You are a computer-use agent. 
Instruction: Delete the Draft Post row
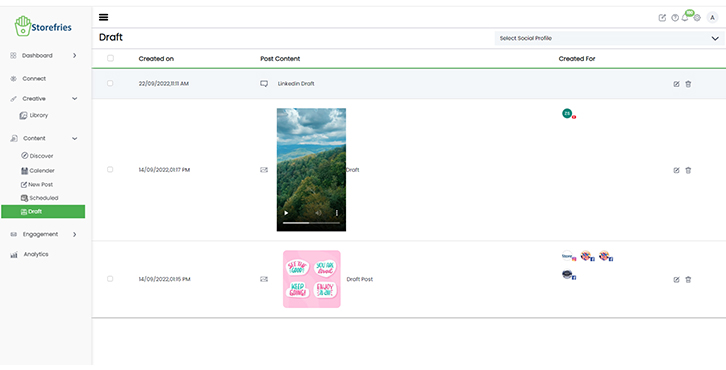point(688,279)
